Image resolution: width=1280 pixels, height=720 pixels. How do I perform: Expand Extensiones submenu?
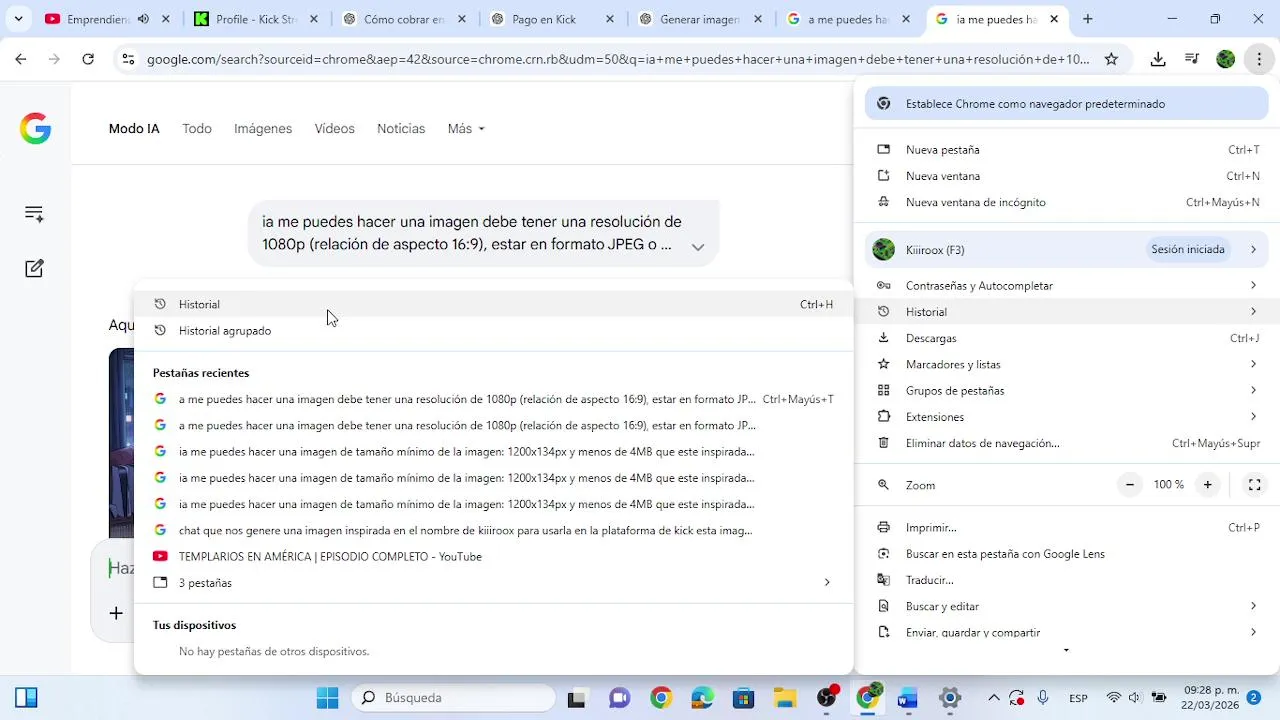click(1067, 416)
